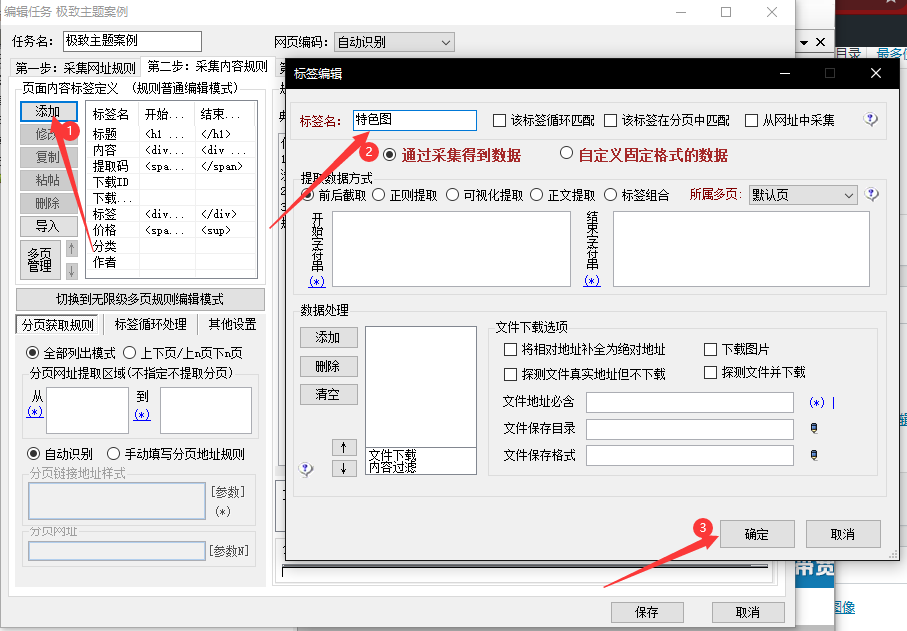
Task: Open the dropdown arrow in background window toolbar
Action: (803, 42)
